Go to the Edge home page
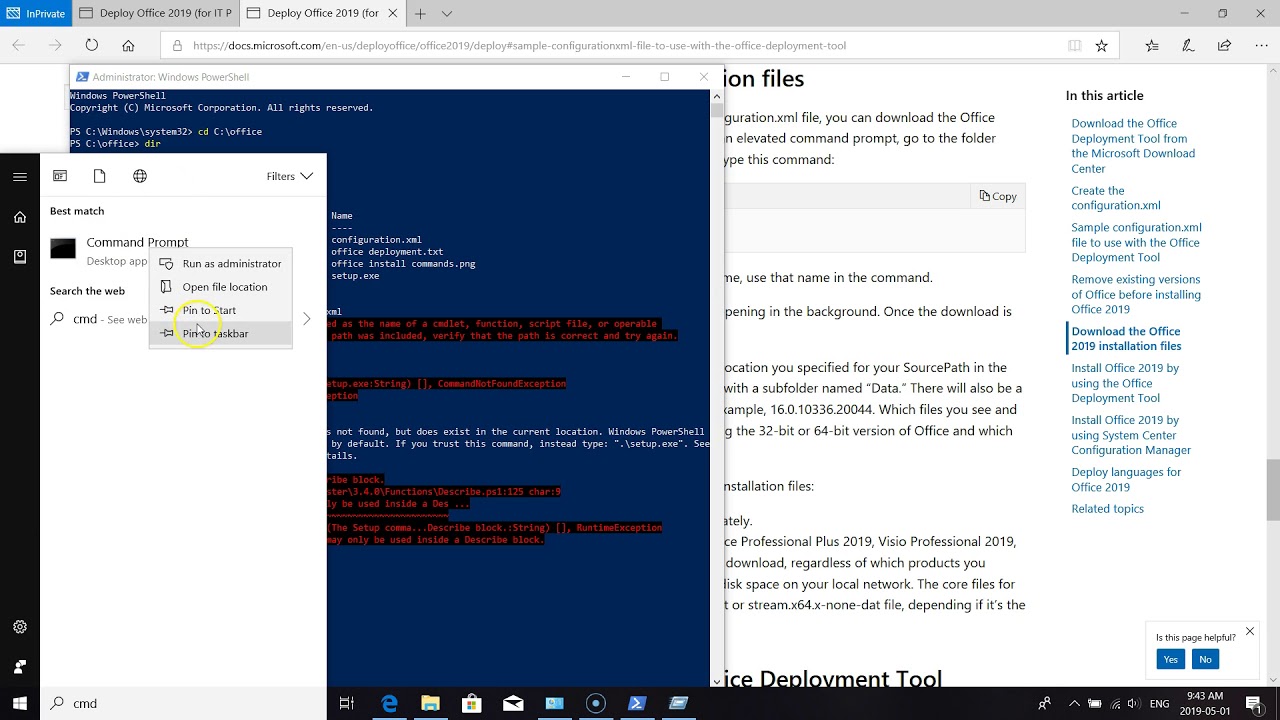Screen dimensions: 1280x720 point(128,45)
